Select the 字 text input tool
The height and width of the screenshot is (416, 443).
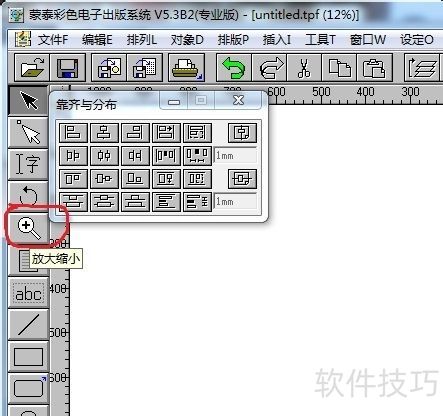[x=28, y=164]
